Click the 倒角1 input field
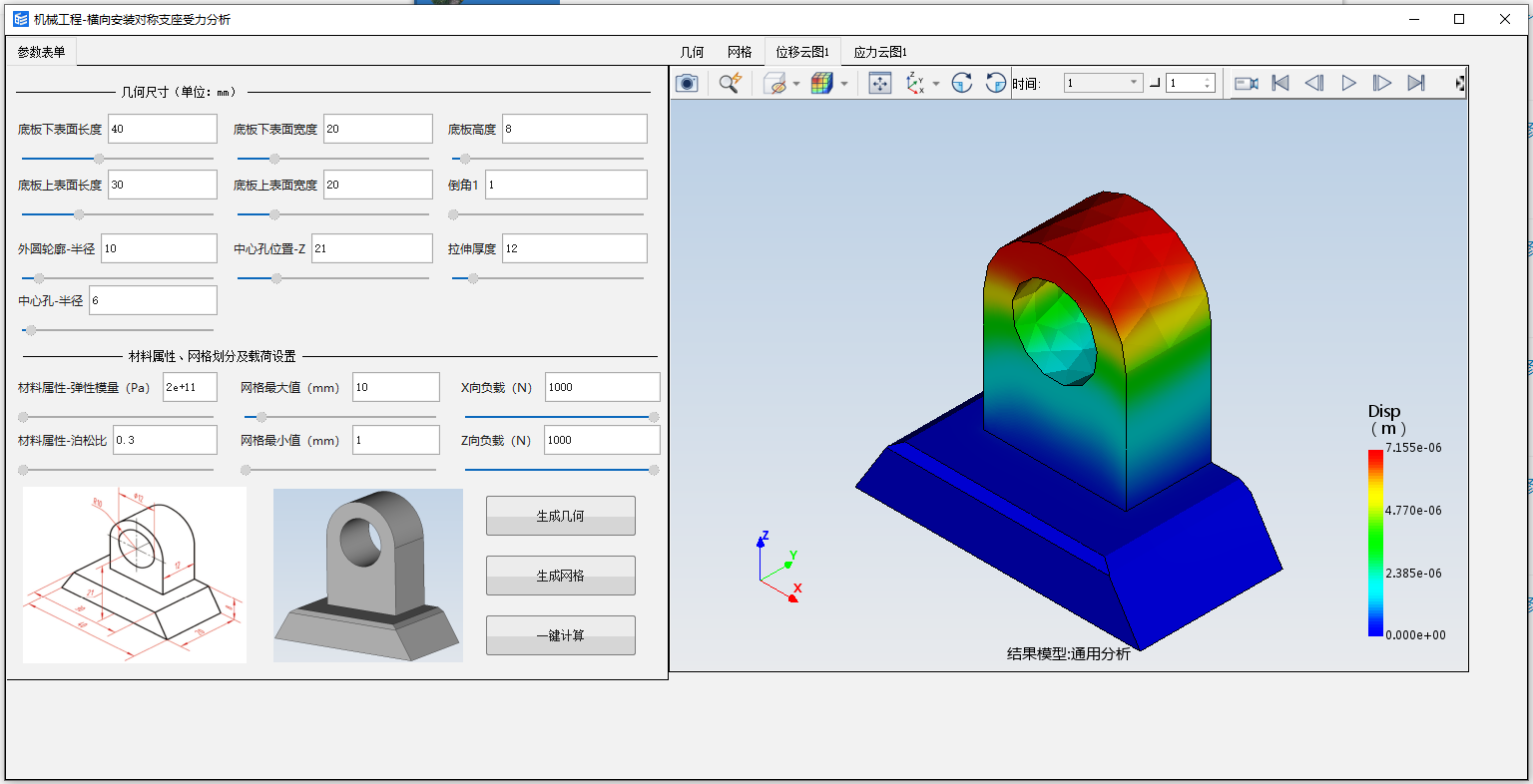The image size is (1533, 784). pos(566,185)
